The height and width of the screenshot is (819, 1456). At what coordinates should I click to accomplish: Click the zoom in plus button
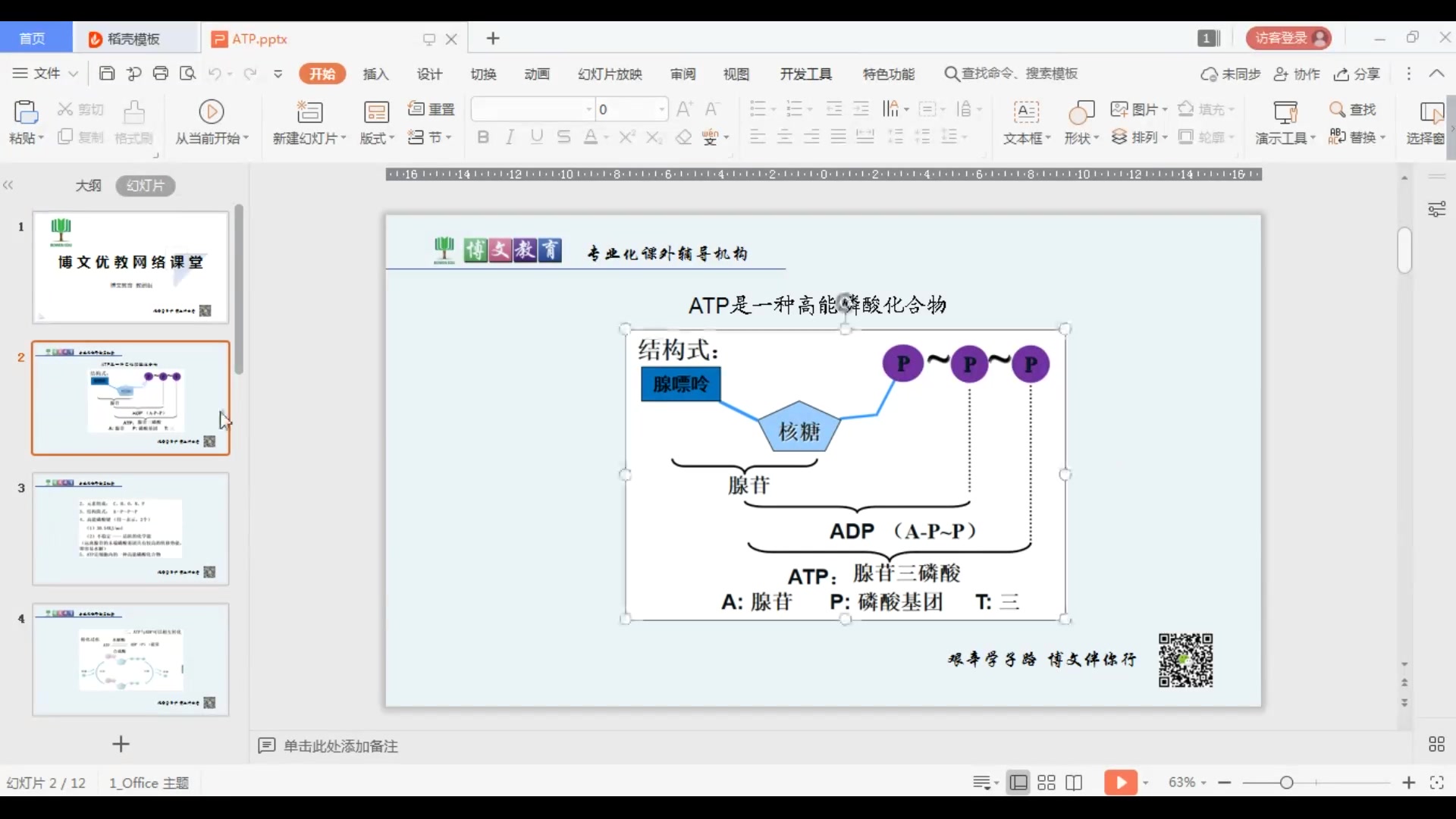1409,783
